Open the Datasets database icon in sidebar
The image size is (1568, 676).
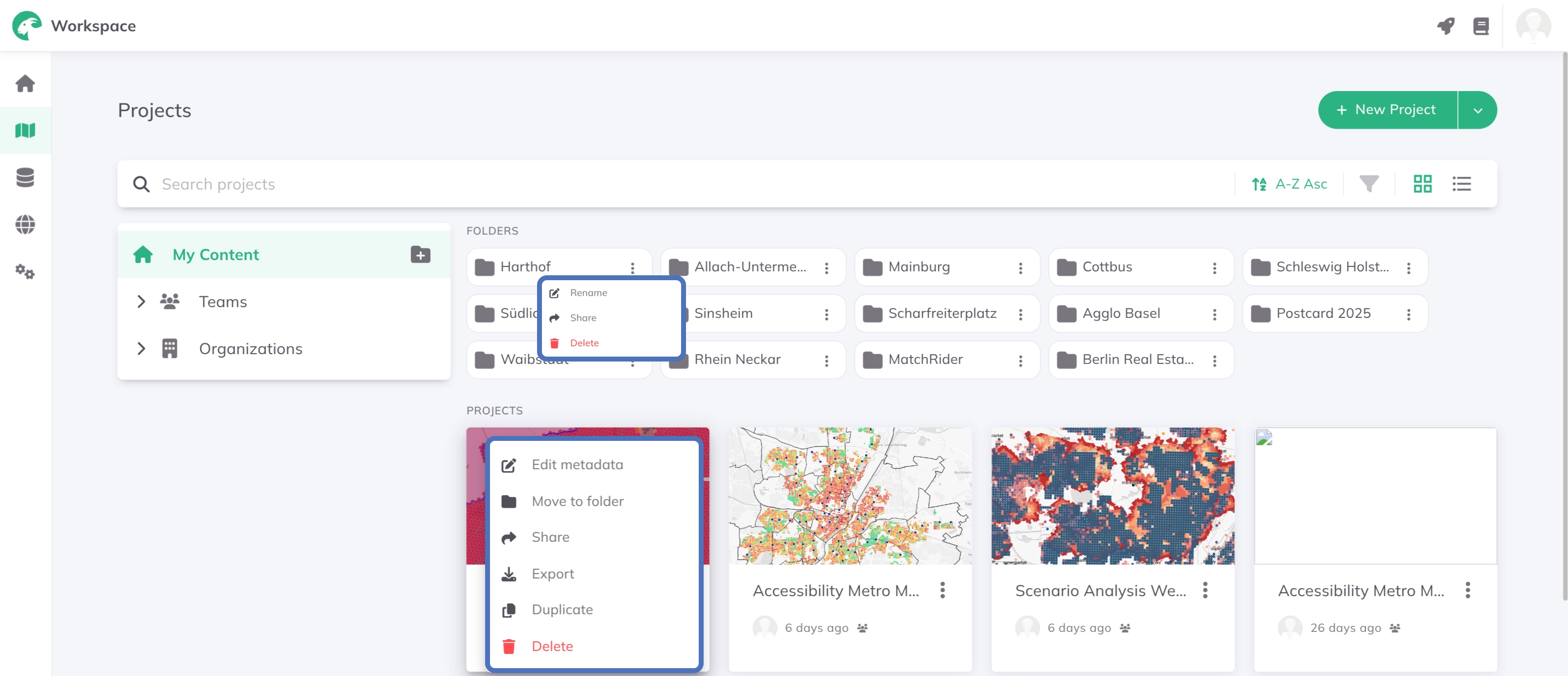(25, 177)
